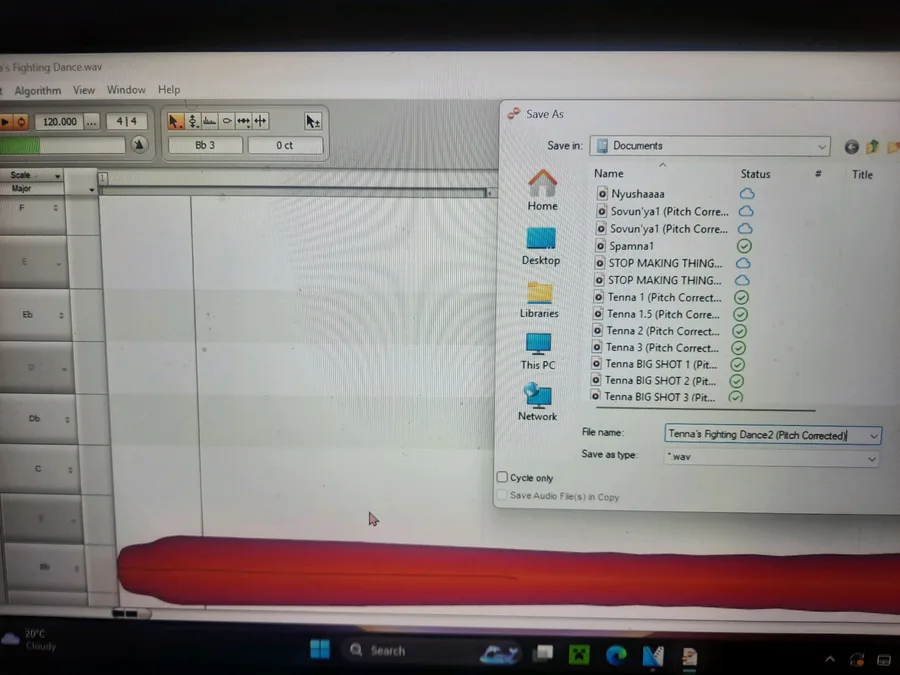Open Libraries location in Save As
Screen dimensions: 900x675
pos(539,300)
